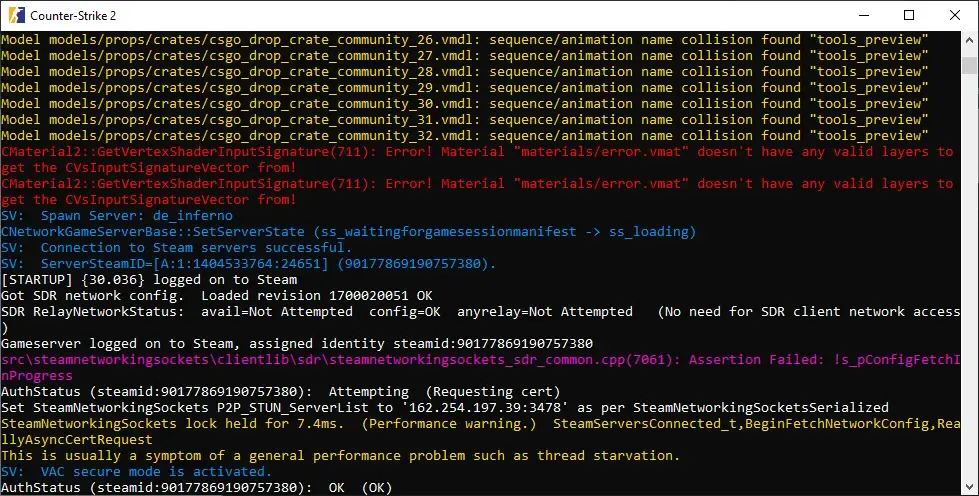Click the magenta 'Assertion Failed' line

click(480, 367)
